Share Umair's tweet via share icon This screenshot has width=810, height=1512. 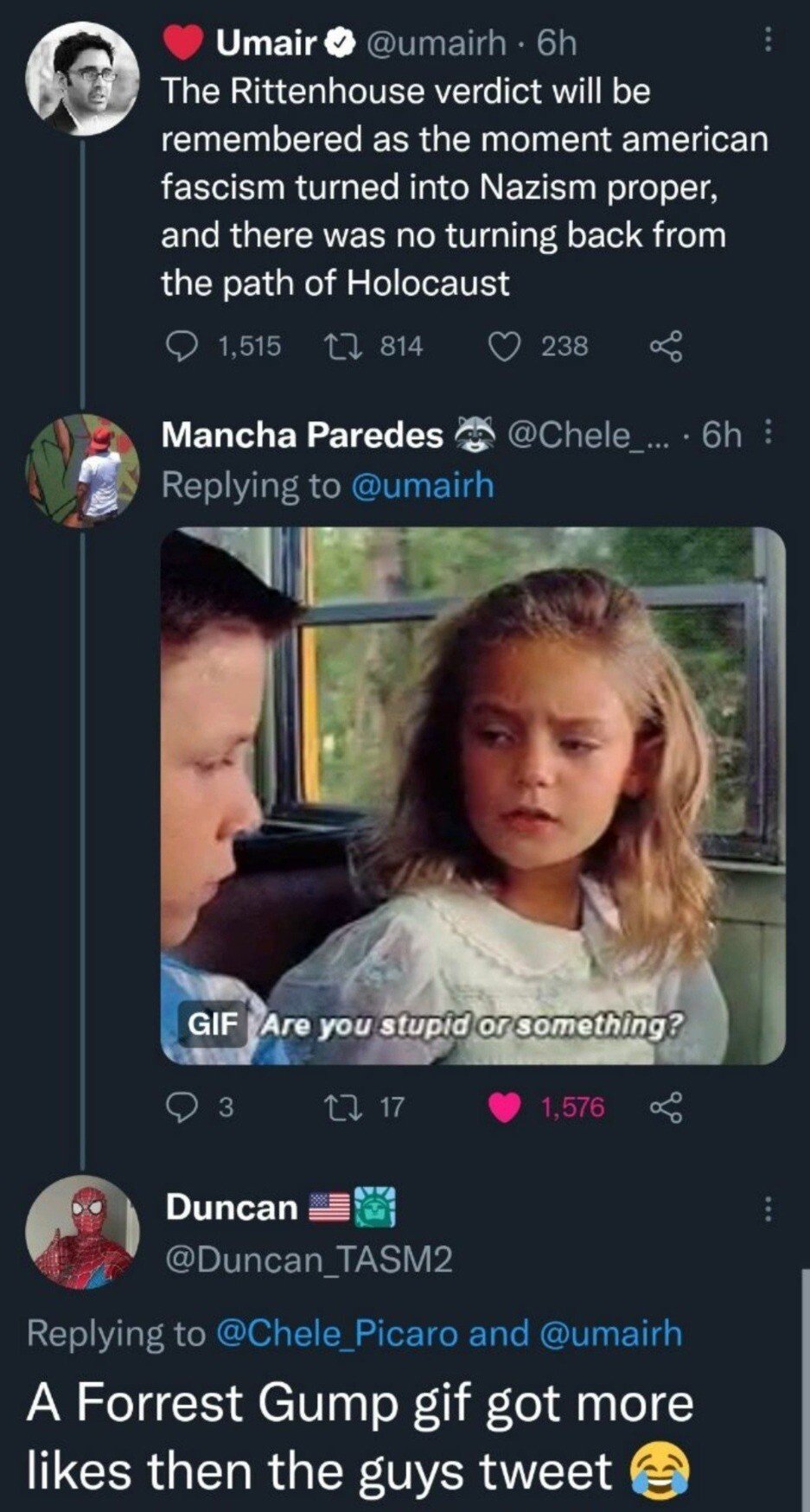[x=666, y=347]
